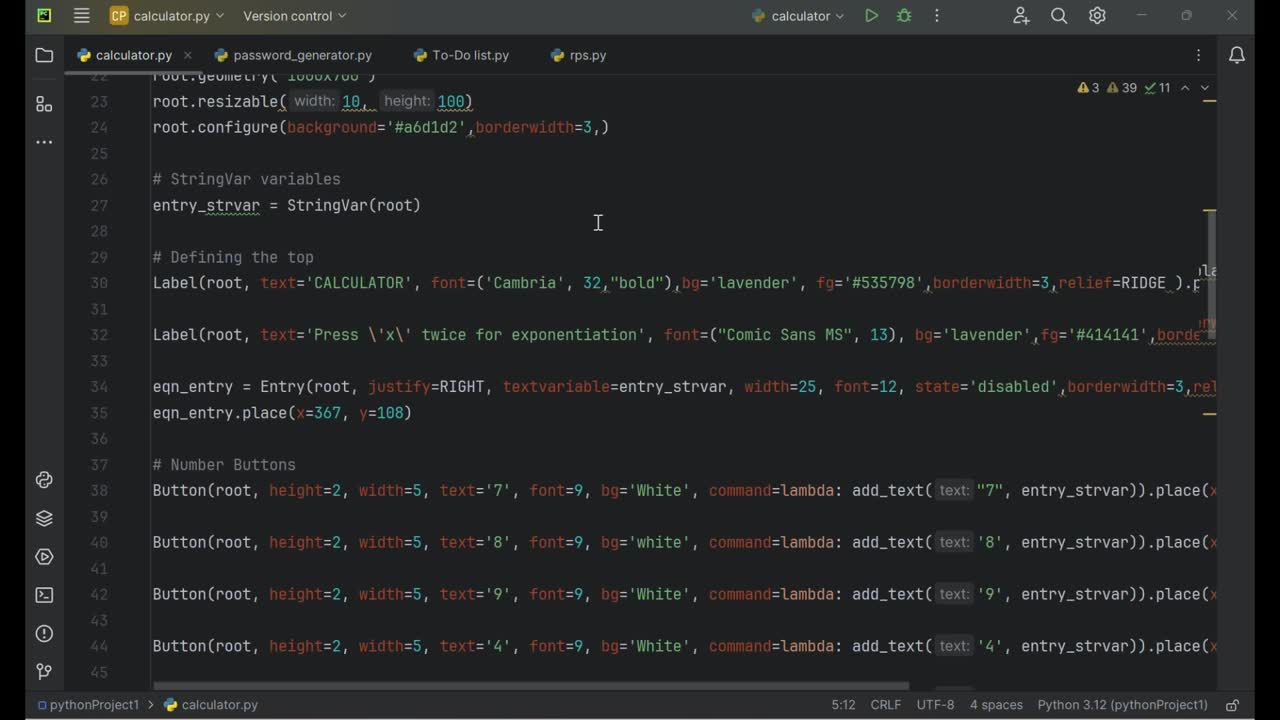Viewport: 1280px width, 720px height.
Task: Open the Git version control tool window
Action: click(x=44, y=671)
